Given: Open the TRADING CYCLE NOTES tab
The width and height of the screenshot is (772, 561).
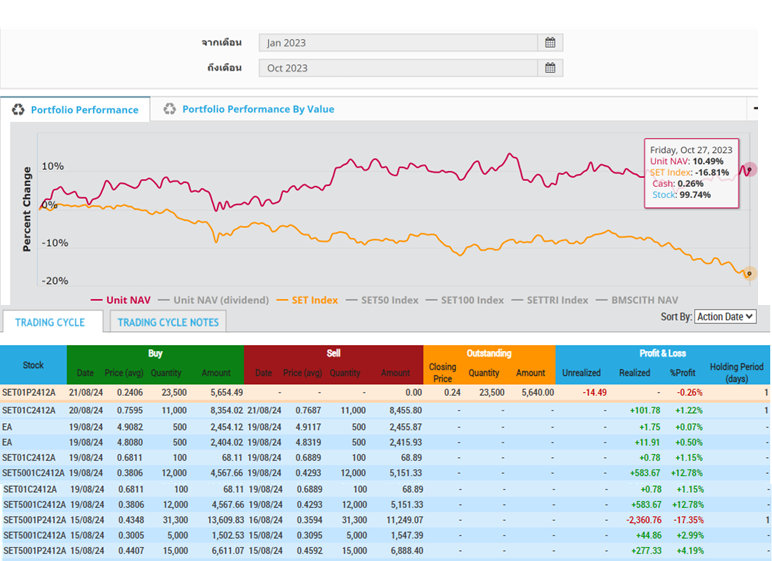Looking at the screenshot, I should pyautogui.click(x=168, y=322).
